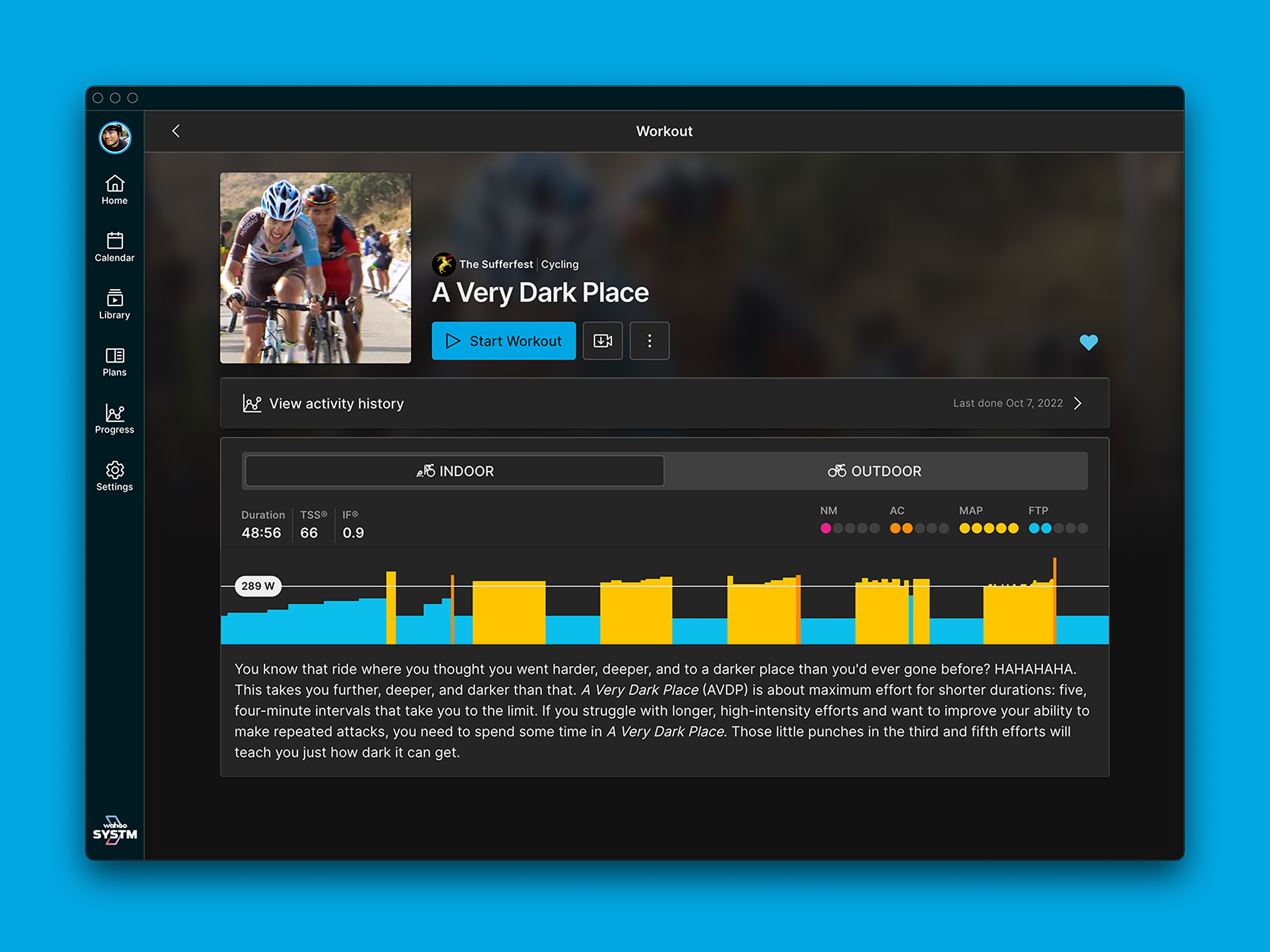1270x952 pixels.
Task: Click the download video icon button
Action: 603,341
